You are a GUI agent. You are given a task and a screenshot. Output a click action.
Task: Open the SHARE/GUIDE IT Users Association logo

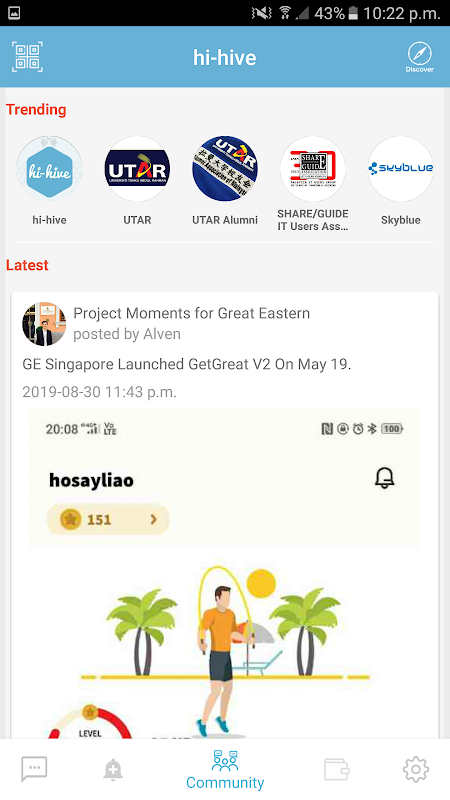point(313,169)
